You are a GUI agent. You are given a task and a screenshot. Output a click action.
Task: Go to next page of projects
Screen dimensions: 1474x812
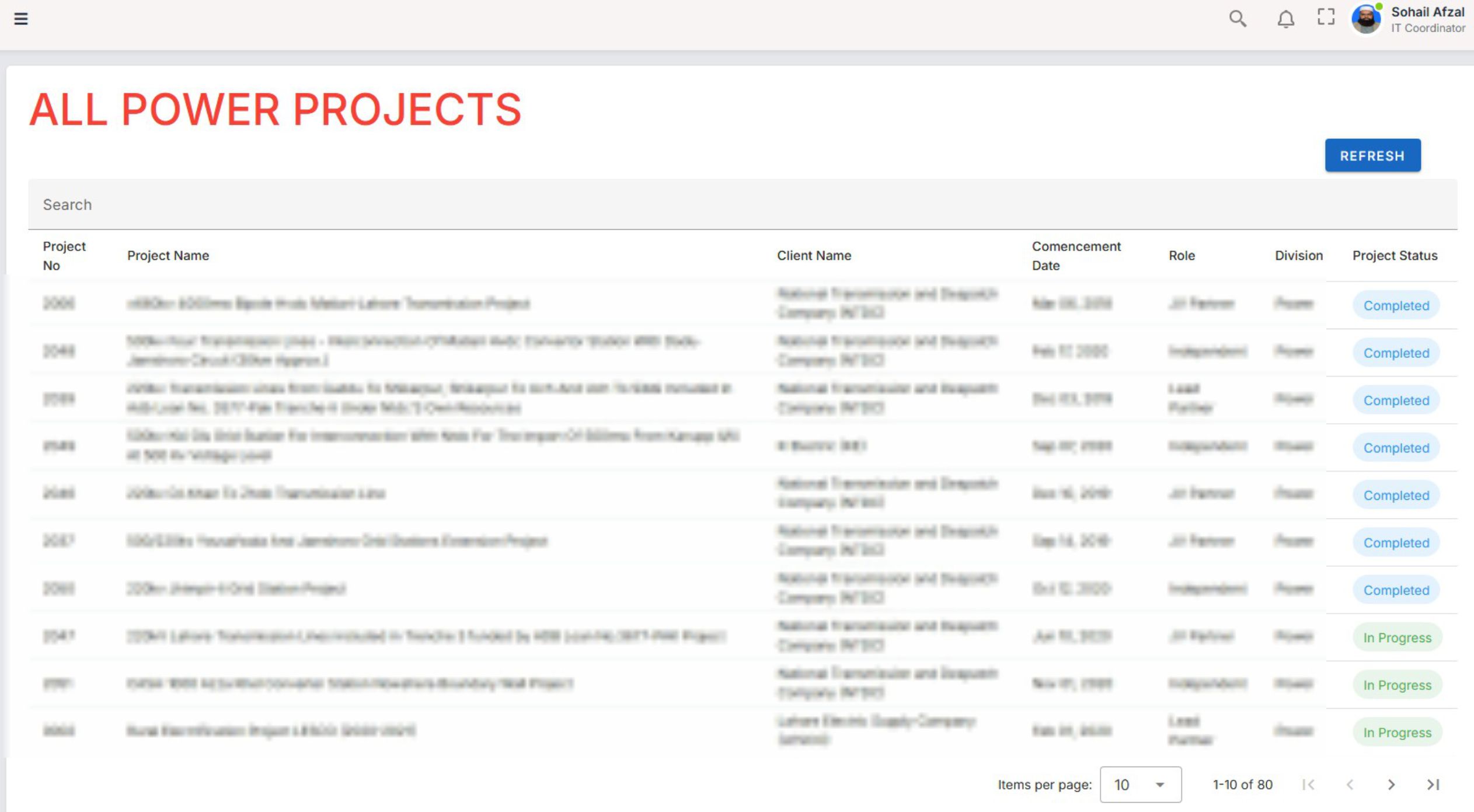click(x=1391, y=785)
